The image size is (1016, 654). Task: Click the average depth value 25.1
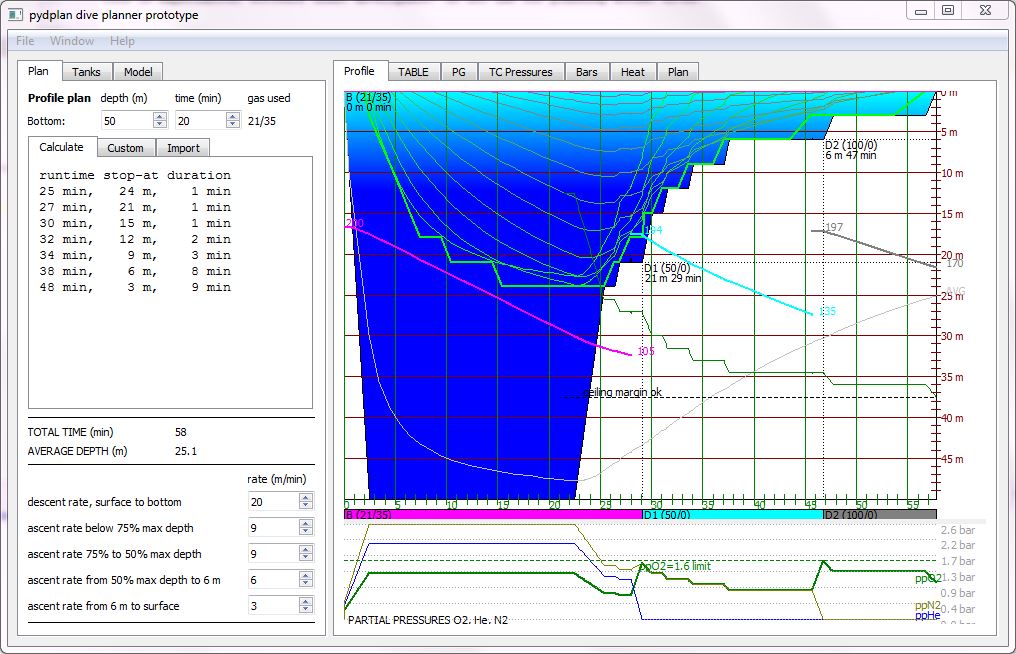pos(186,451)
